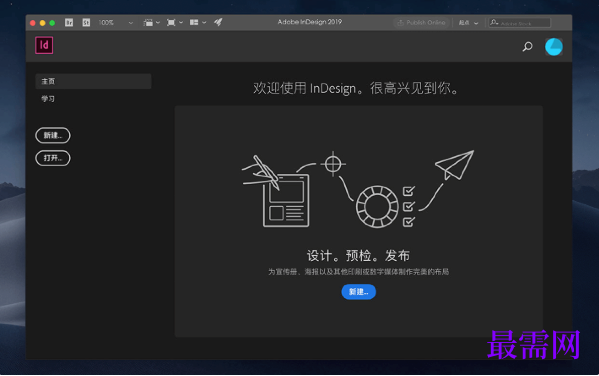Click the magnifier icon in Adobe Stock field
This screenshot has height=376, width=599.
[494, 22]
